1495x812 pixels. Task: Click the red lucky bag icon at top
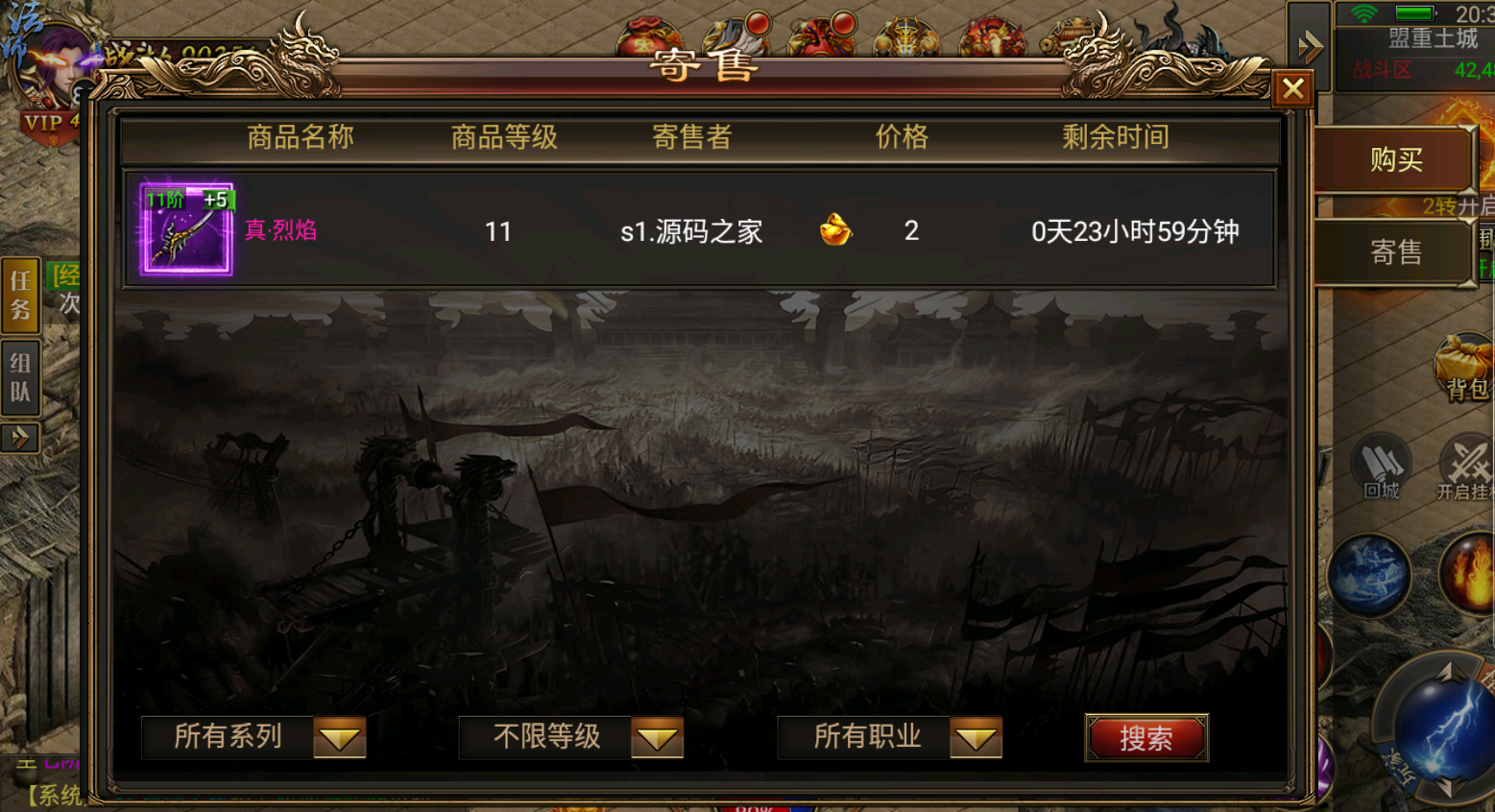[x=649, y=35]
